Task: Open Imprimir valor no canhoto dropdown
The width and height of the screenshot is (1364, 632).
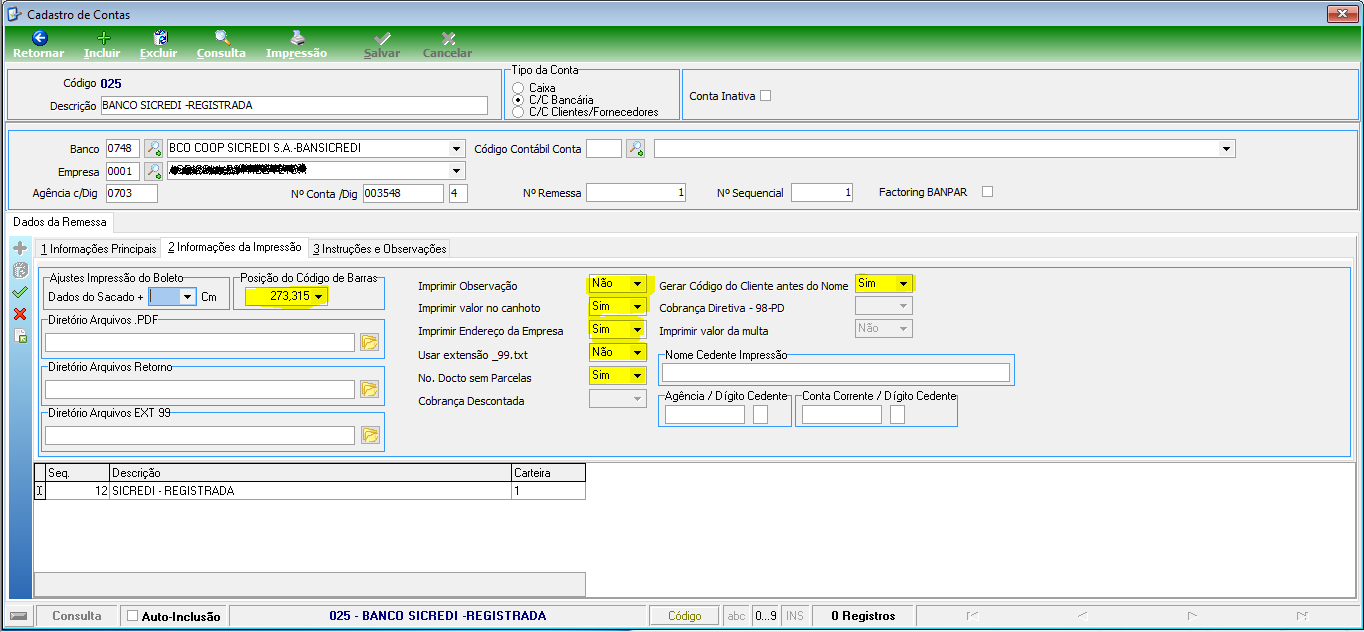Action: [637, 307]
